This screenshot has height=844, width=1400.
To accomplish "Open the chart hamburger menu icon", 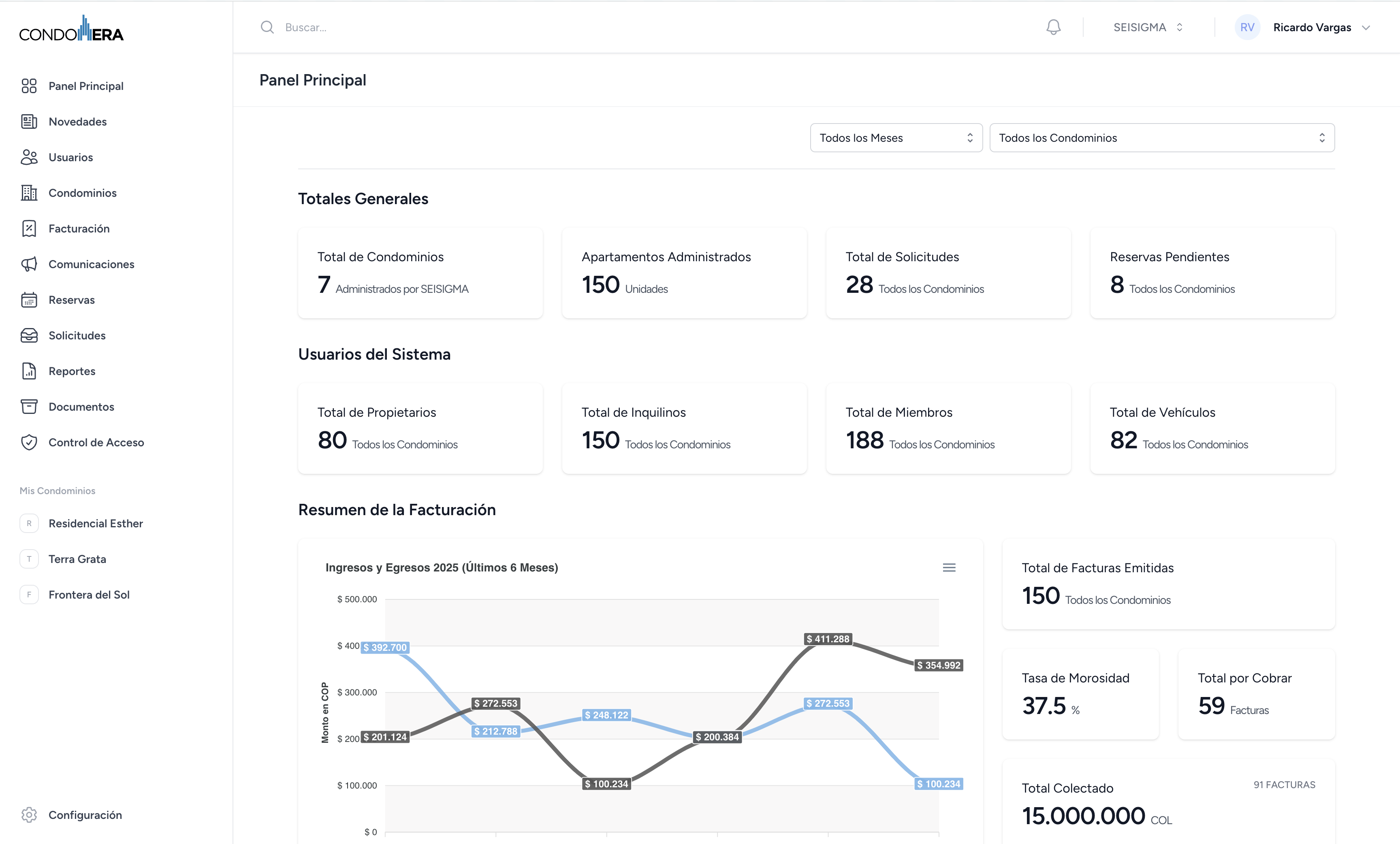I will (x=949, y=567).
